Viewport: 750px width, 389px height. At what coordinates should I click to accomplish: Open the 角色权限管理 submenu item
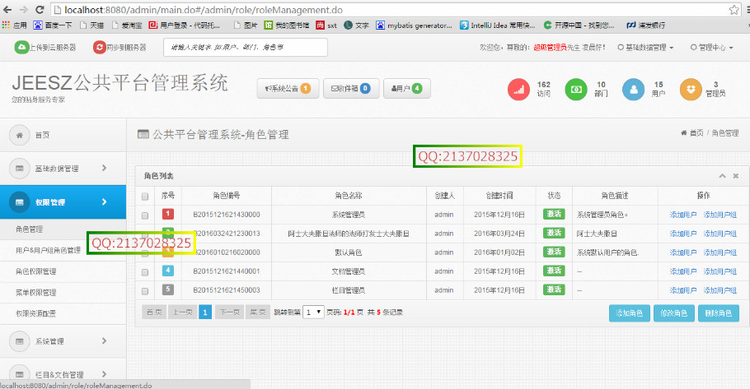[36, 271]
